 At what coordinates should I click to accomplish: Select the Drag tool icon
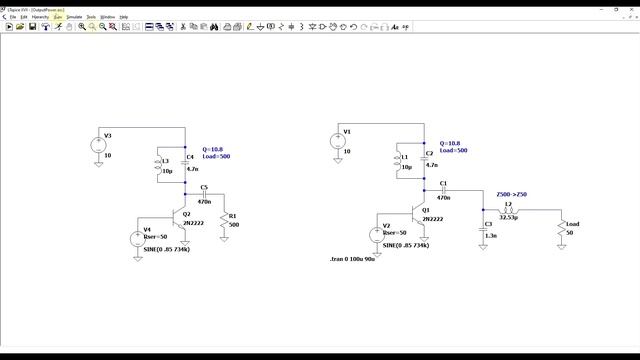(x=343, y=27)
